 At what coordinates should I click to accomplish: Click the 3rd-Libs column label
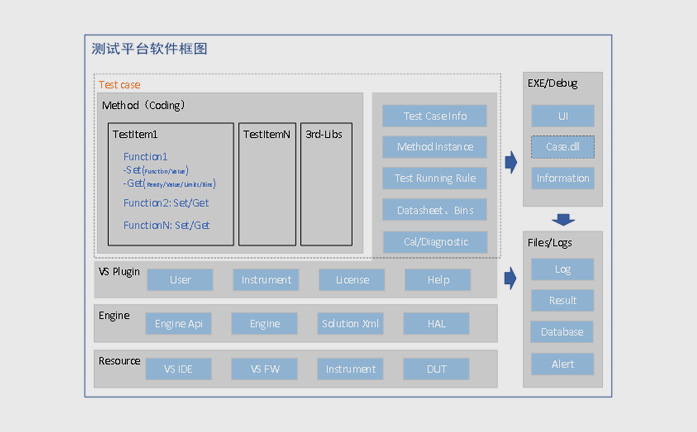click(x=324, y=134)
